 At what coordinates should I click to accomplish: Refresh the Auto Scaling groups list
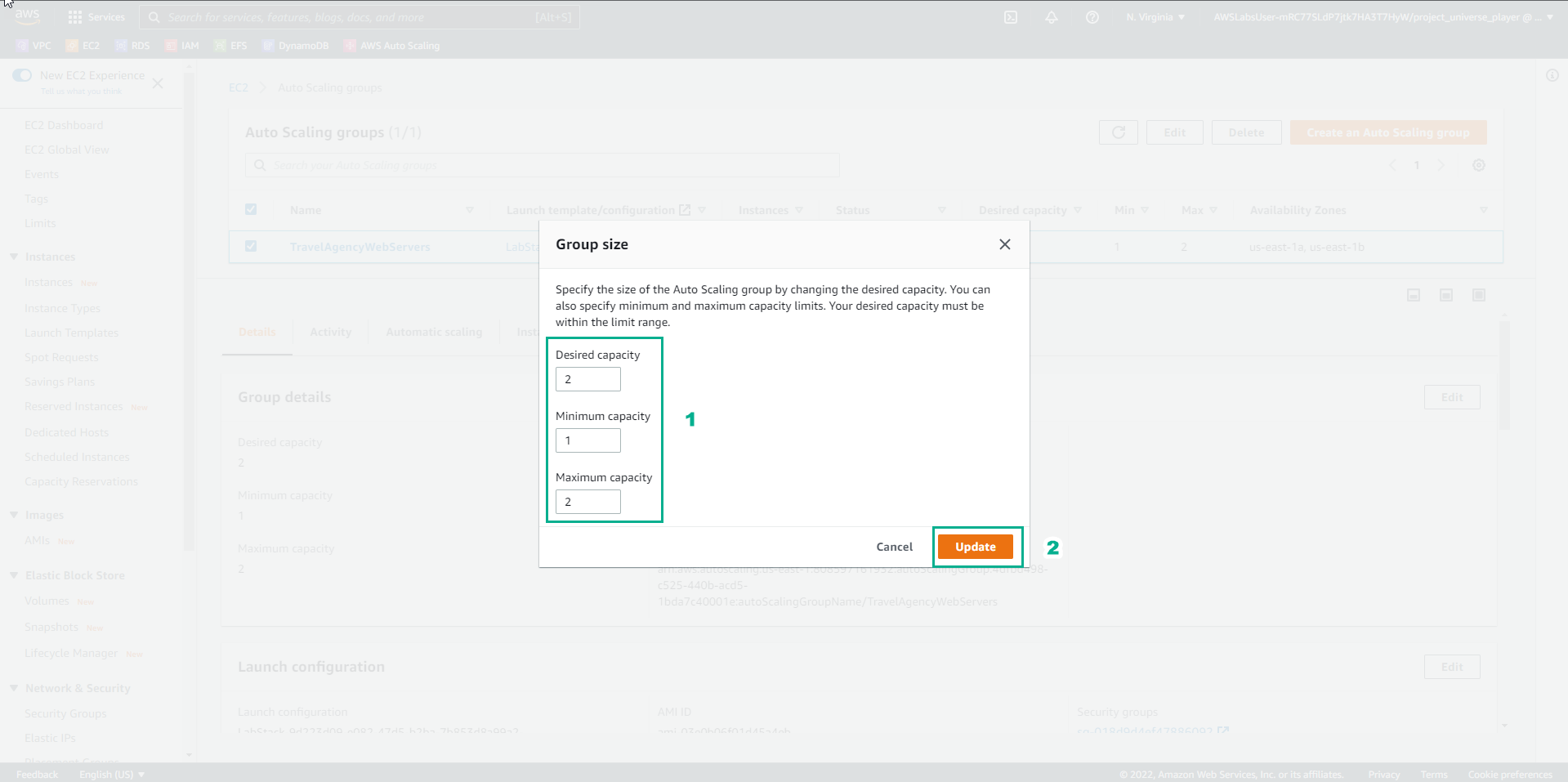coord(1119,132)
